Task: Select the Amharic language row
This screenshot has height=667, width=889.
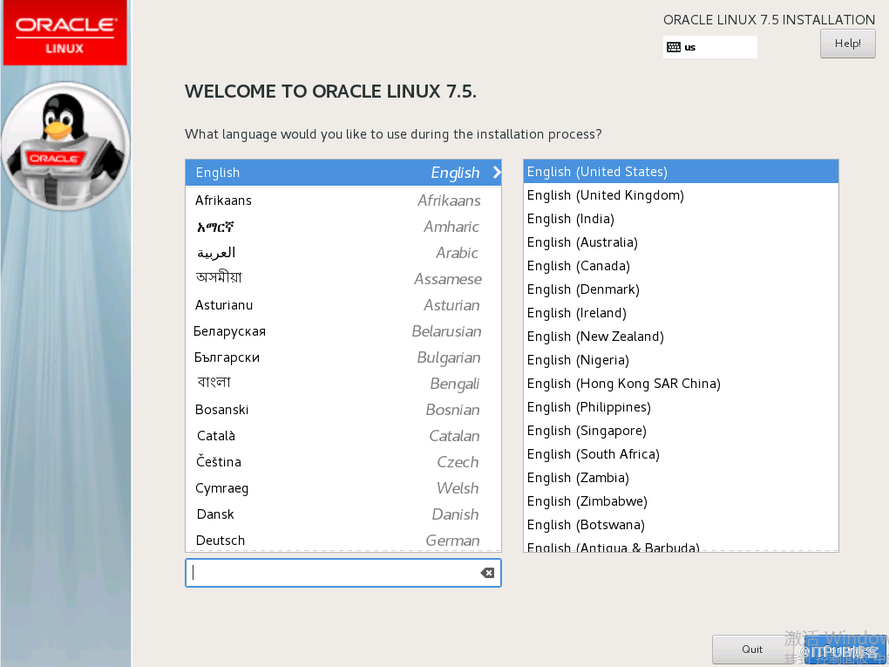Action: [343, 226]
